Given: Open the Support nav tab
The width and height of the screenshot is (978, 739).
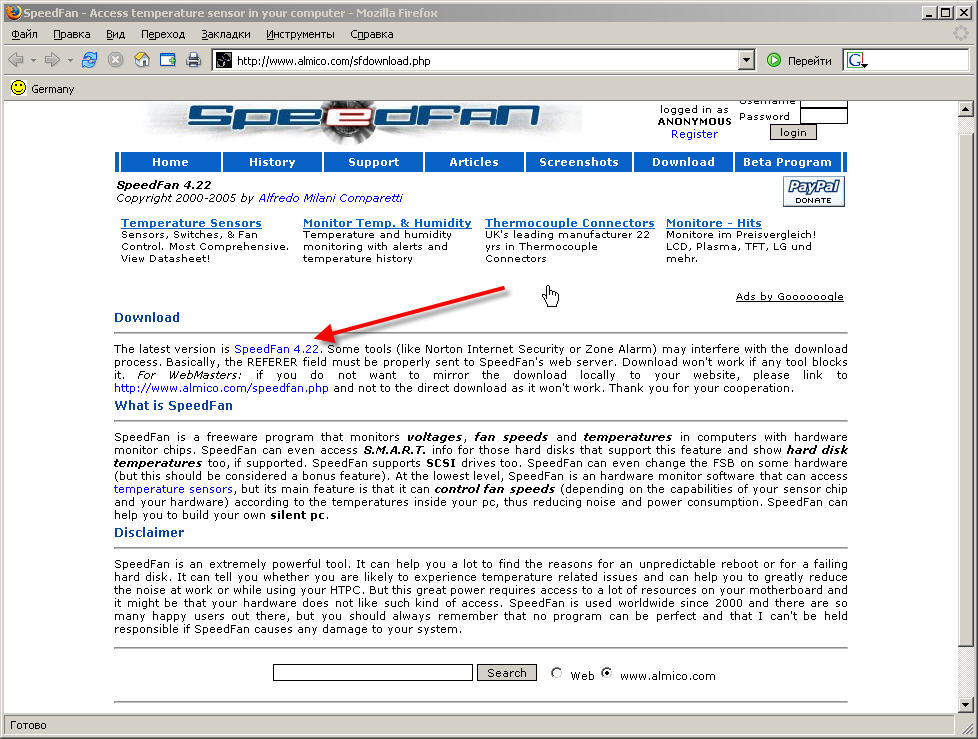Looking at the screenshot, I should 374,162.
